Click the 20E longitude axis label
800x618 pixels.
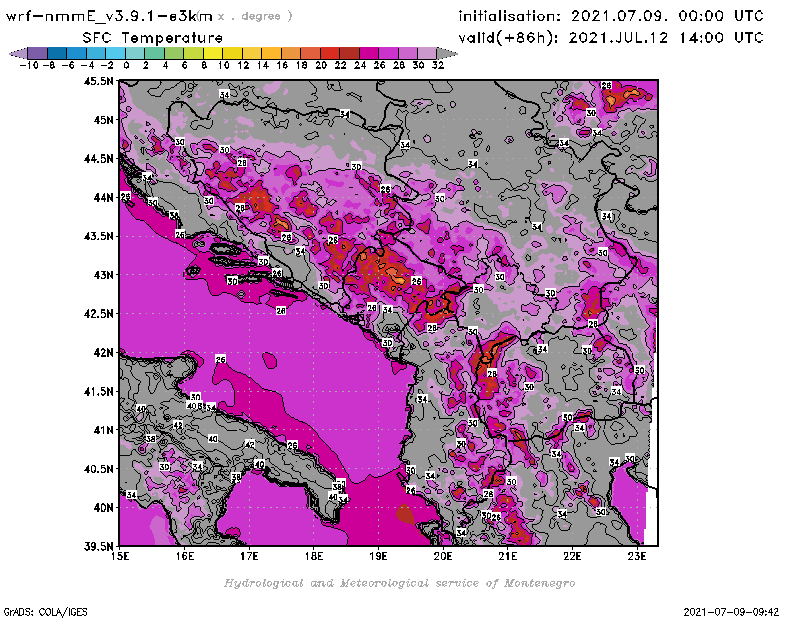(443, 556)
